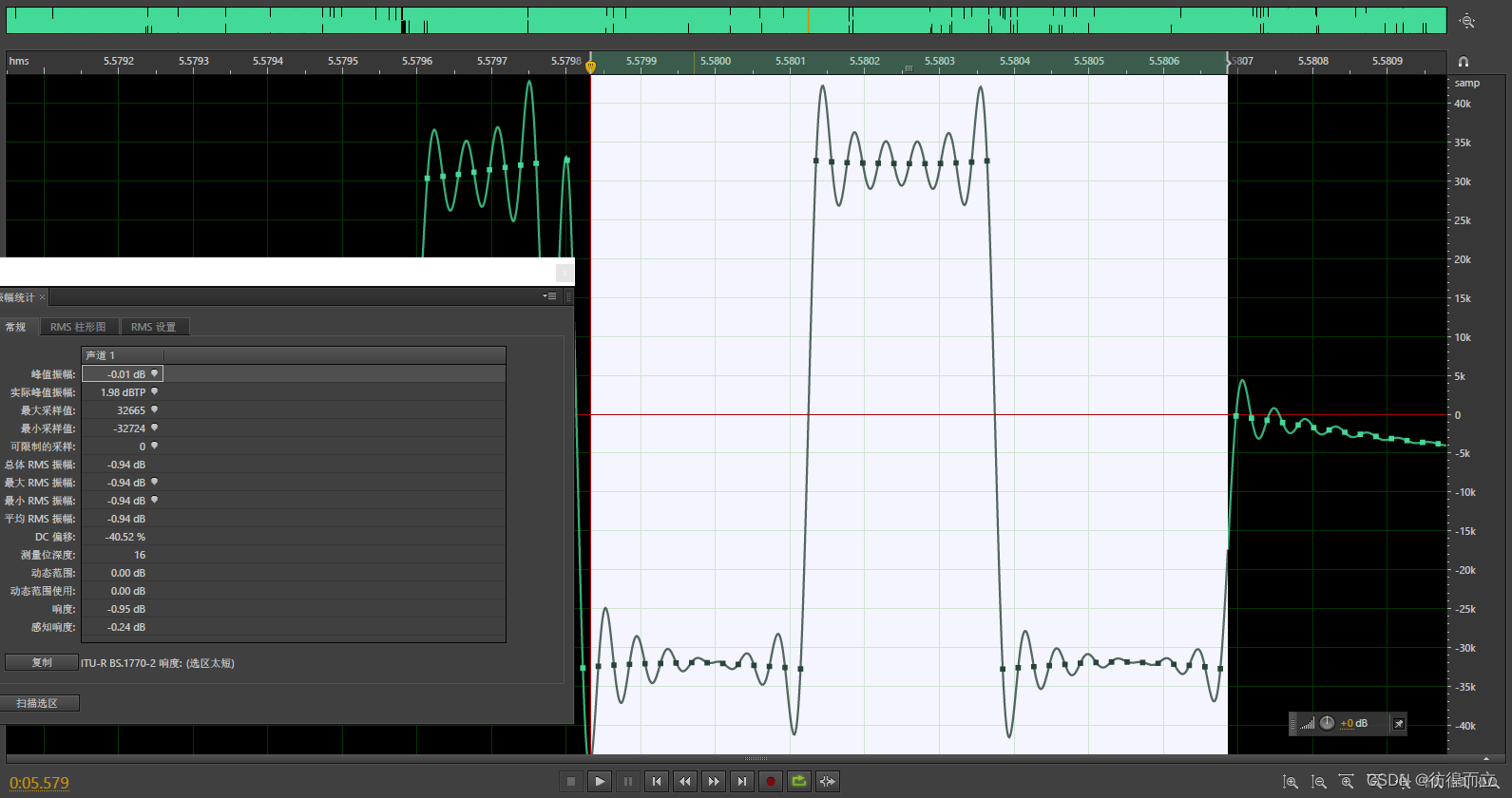1512x798 pixels.
Task: Click the samp amplitude scale label
Action: (1467, 83)
